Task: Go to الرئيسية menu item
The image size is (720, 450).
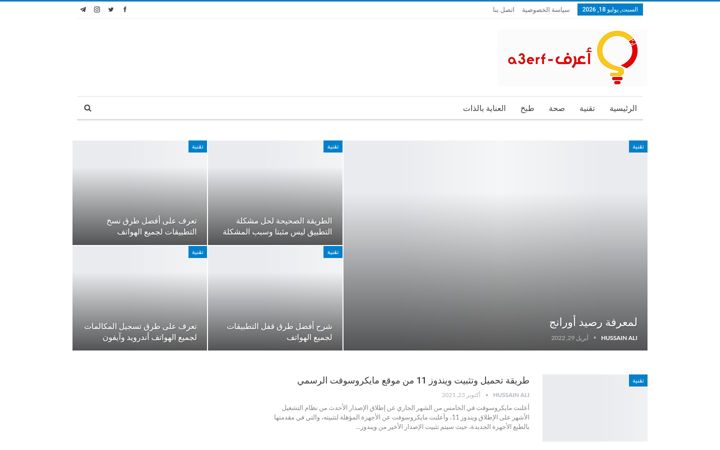Action: coord(623,108)
